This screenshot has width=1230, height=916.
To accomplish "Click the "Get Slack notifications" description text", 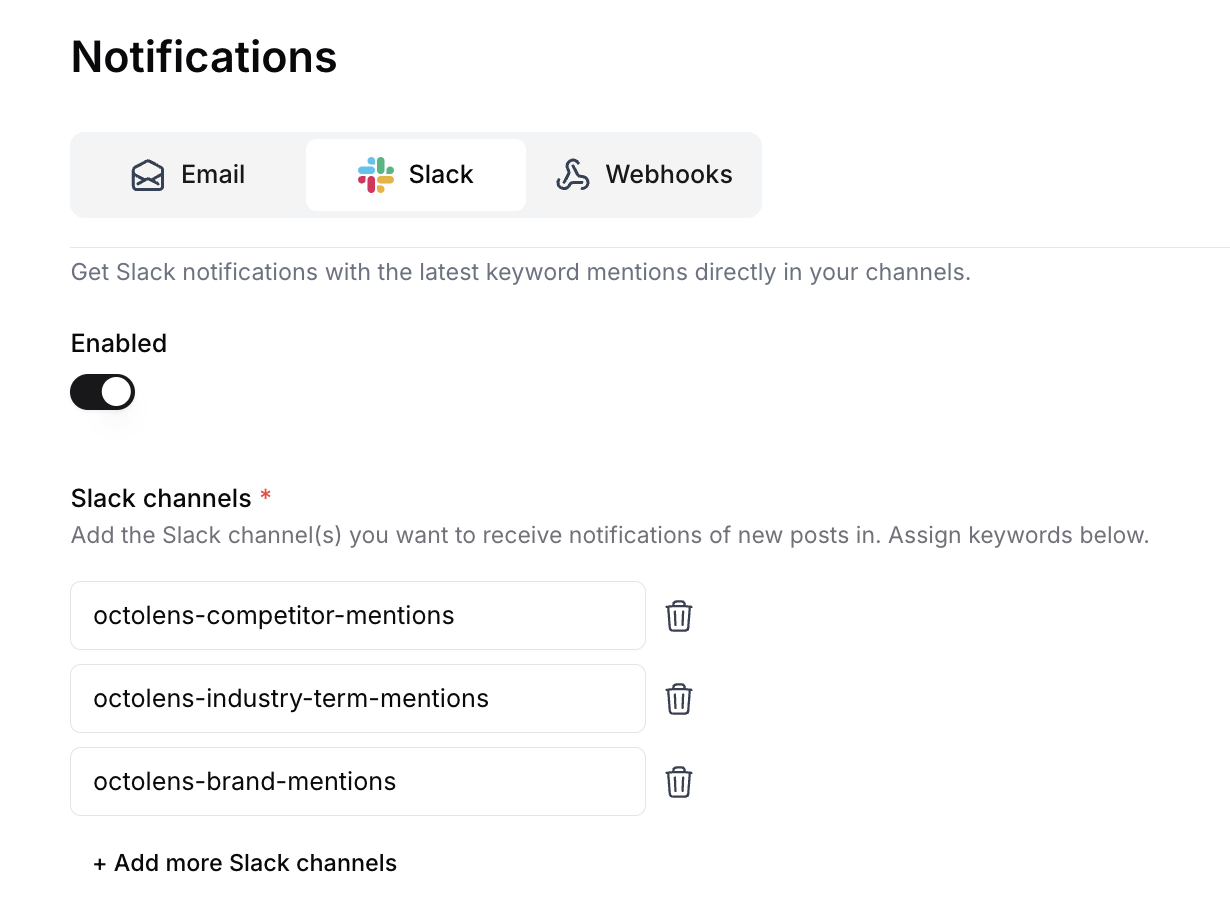I will [520, 272].
